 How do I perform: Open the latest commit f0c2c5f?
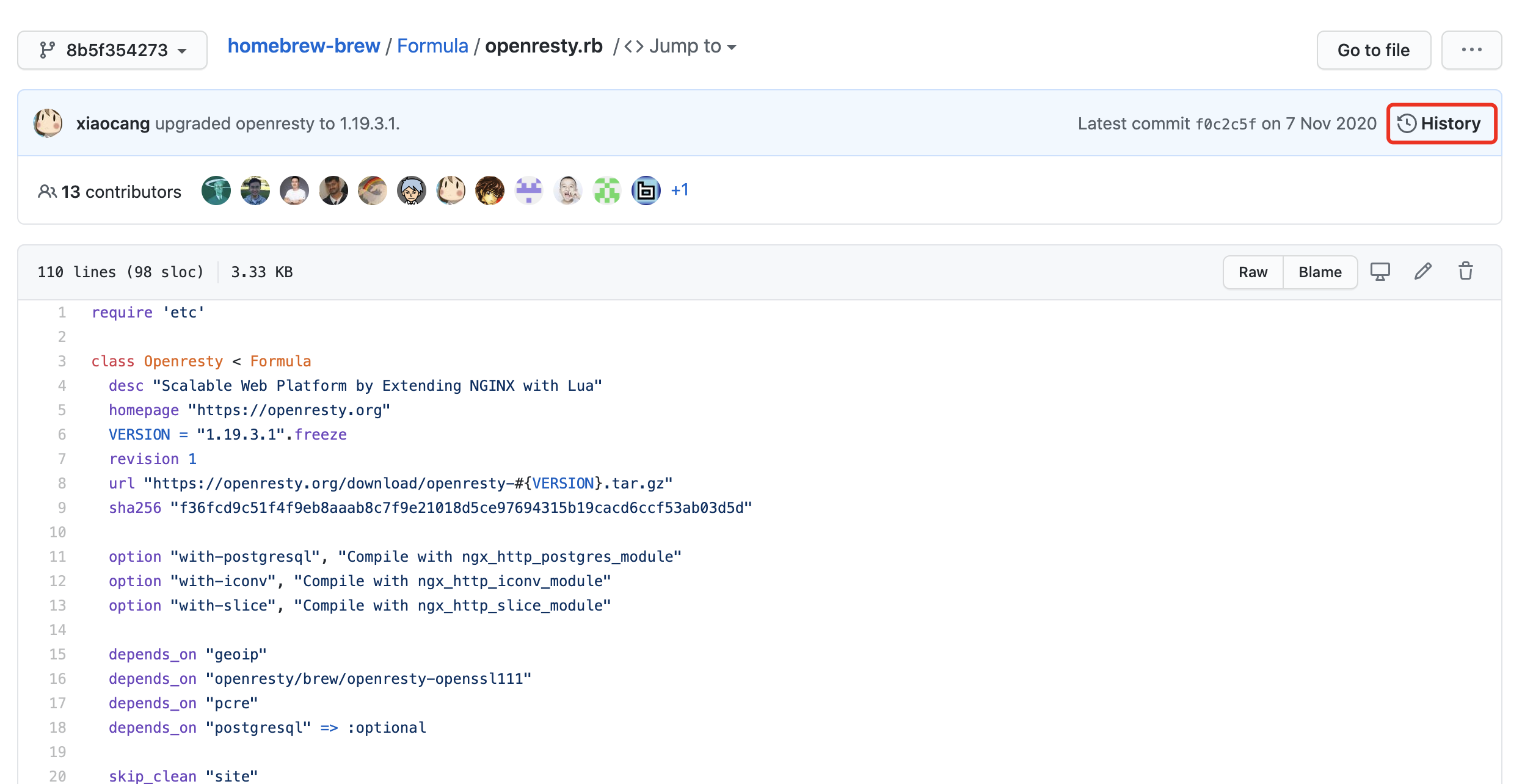coord(1226,124)
